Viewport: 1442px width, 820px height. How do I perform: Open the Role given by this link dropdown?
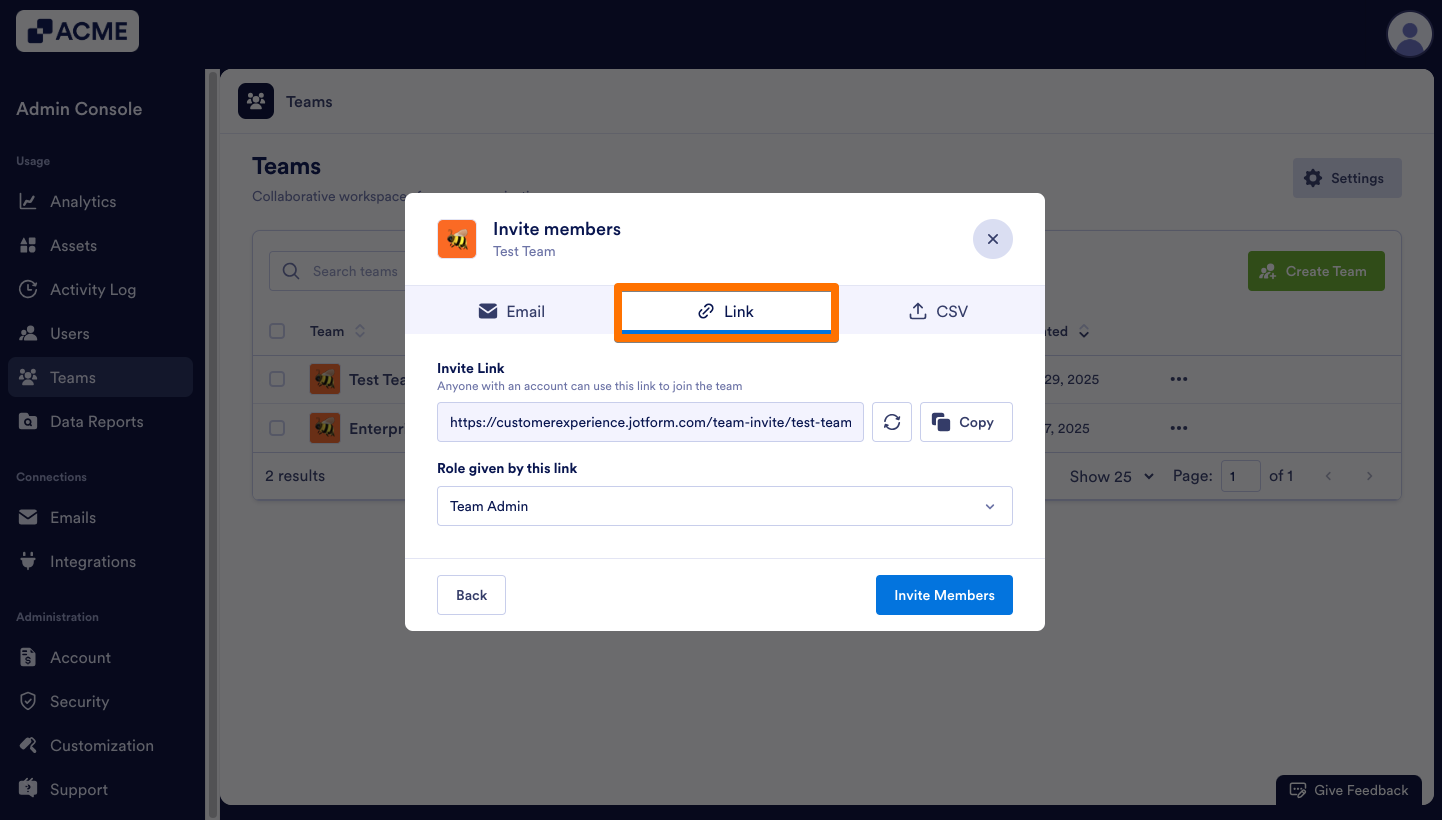[725, 506]
